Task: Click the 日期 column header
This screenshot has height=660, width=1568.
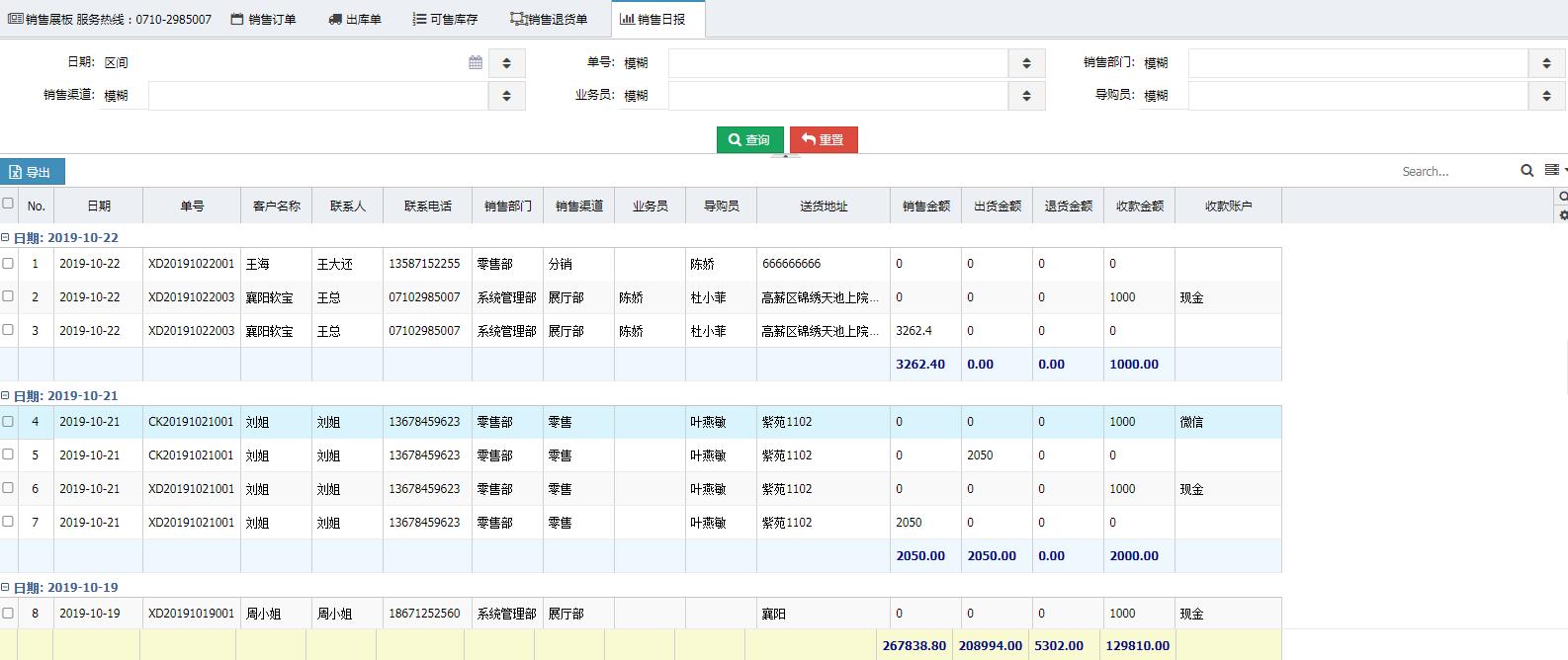Action: pos(99,206)
